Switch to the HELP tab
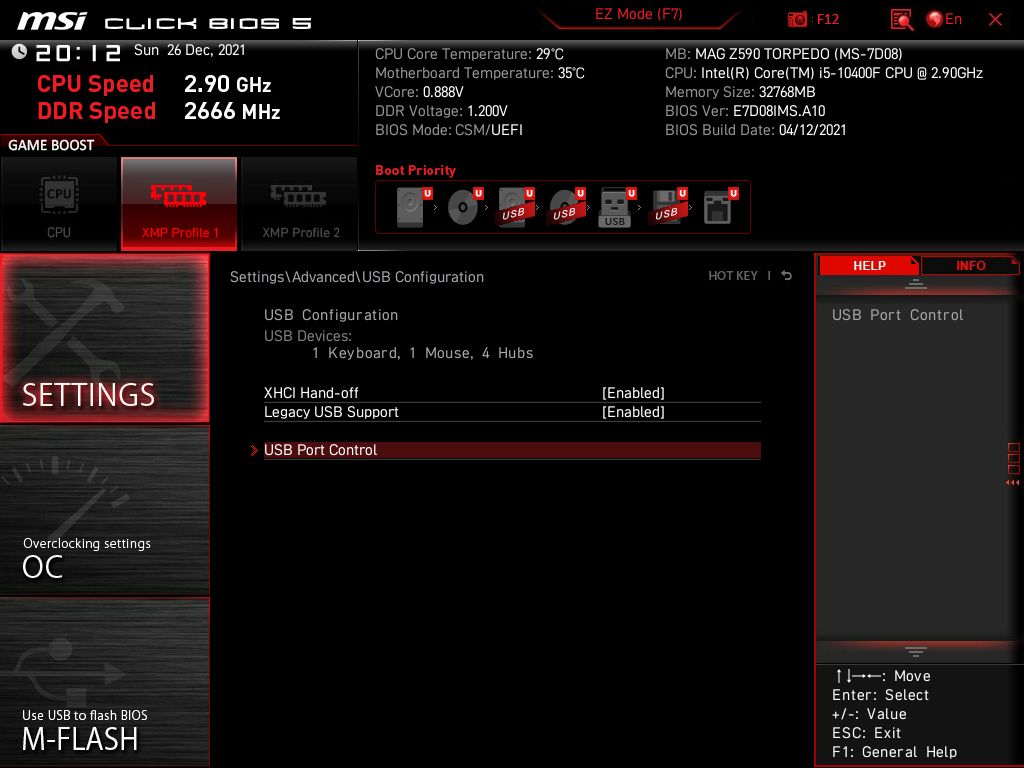The height and width of the screenshot is (768, 1024). click(x=868, y=265)
